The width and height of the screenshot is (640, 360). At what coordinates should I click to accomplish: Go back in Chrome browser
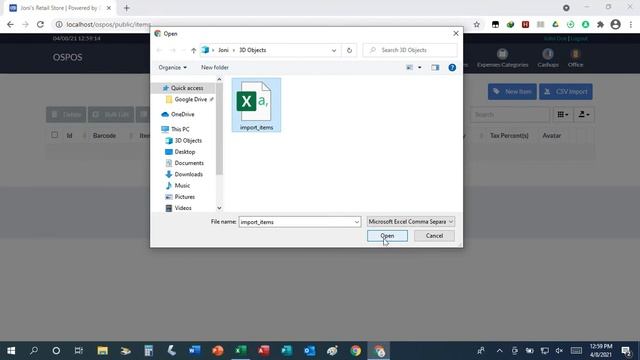tap(10, 24)
